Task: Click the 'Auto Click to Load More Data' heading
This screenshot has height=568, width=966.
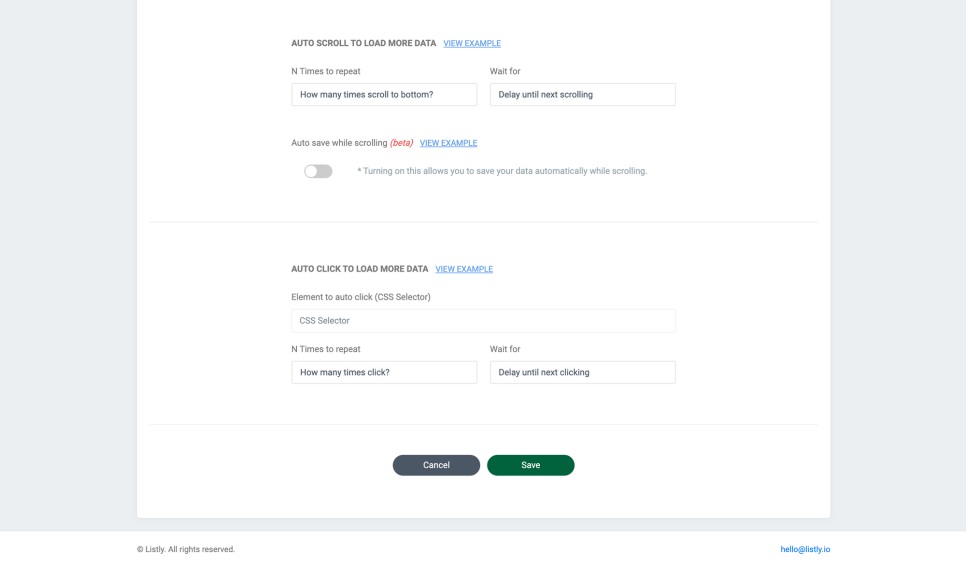Action: tap(360, 270)
